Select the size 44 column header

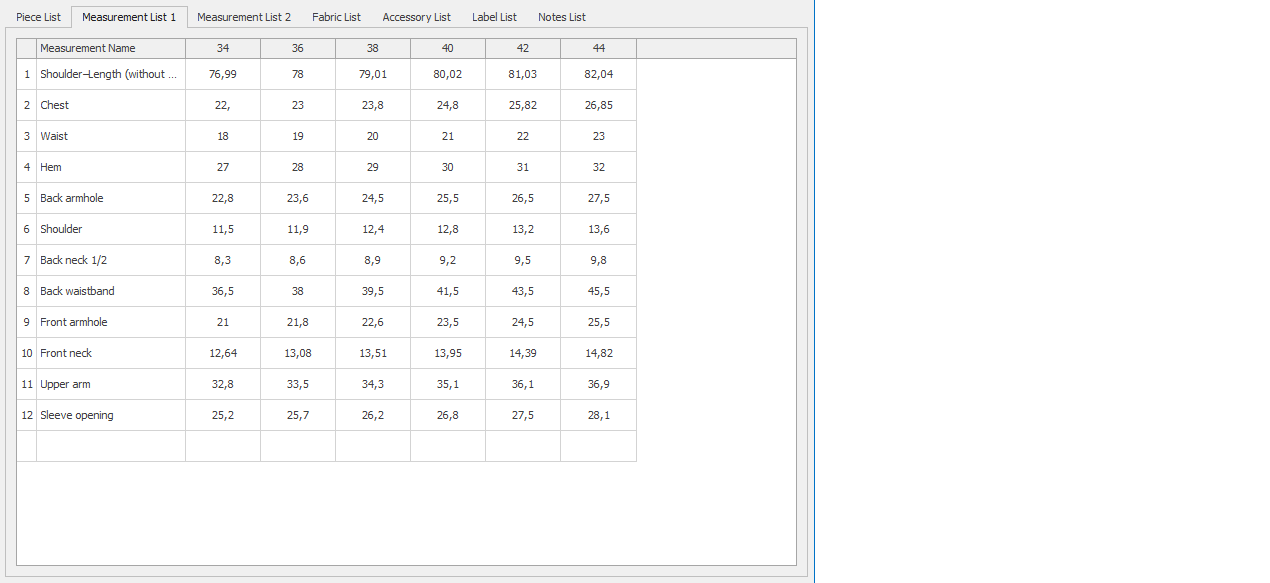(x=598, y=48)
